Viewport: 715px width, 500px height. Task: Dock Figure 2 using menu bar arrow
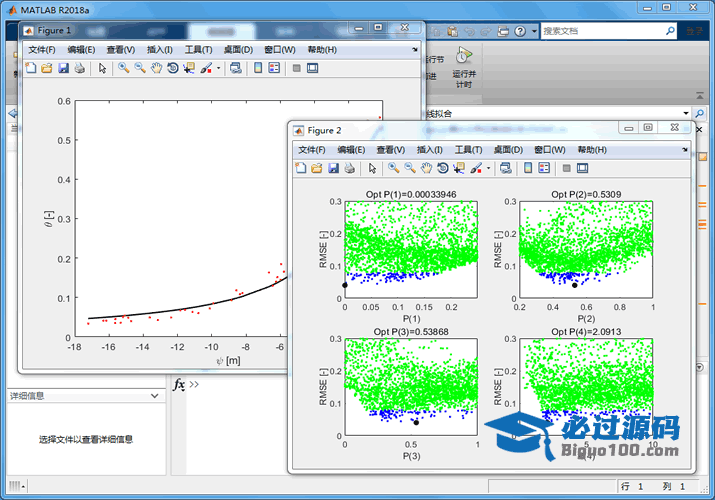[x=684, y=149]
